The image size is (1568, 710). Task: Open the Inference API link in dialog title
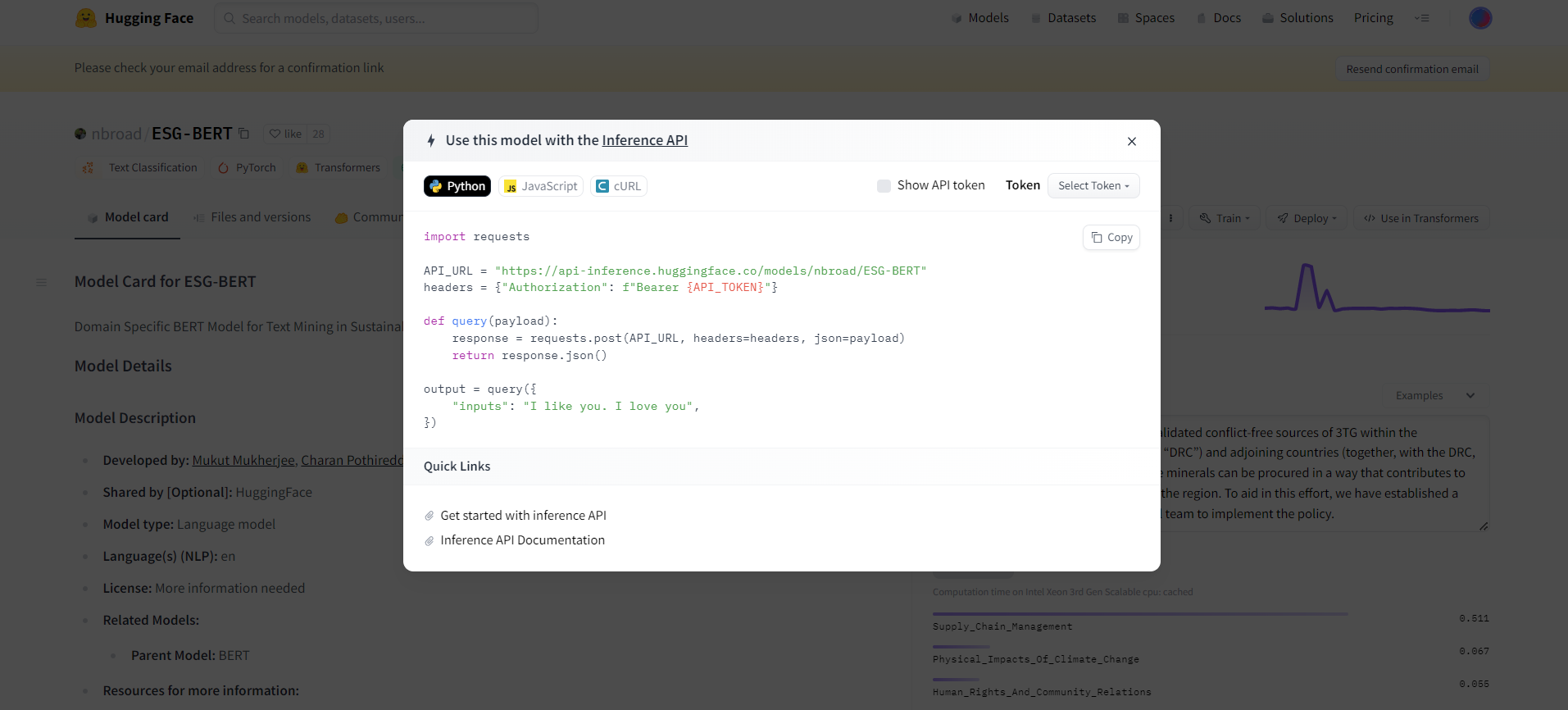coord(645,140)
